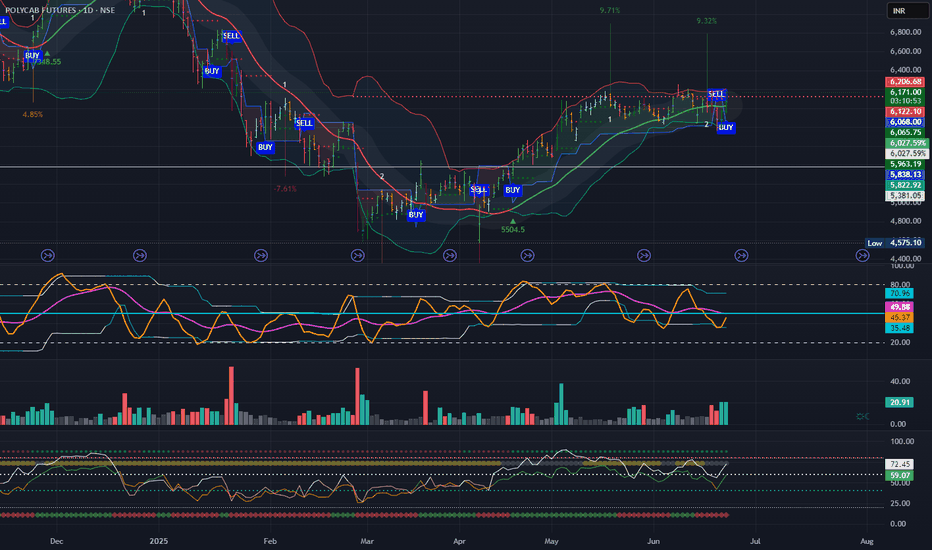Click the 5504.5 price annotation

pos(513,230)
